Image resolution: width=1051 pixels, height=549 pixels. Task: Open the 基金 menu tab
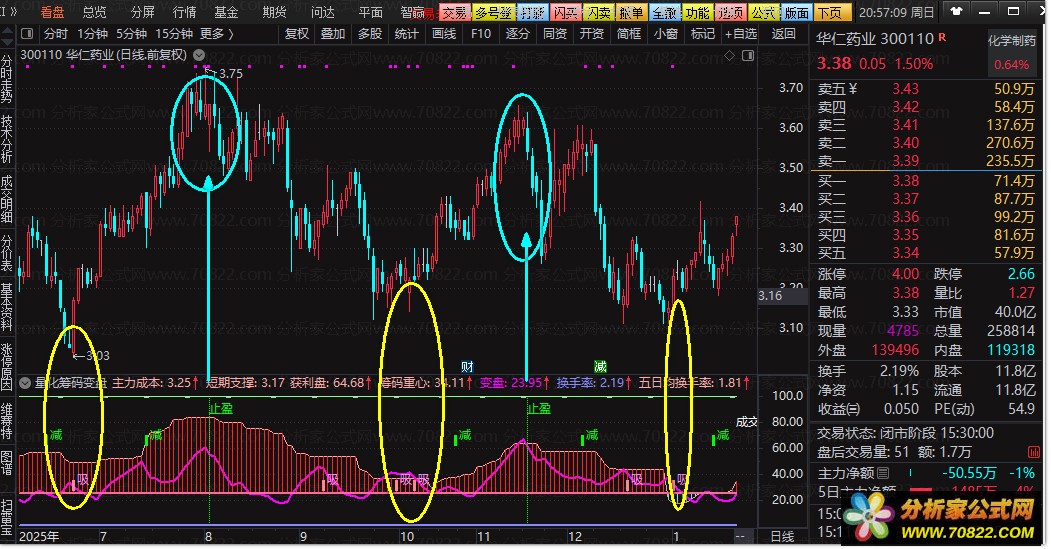[226, 12]
